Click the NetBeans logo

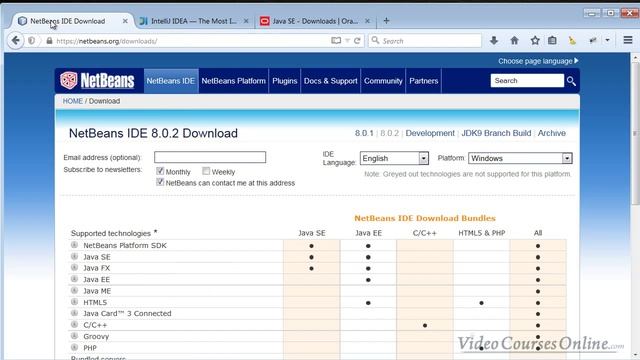[x=97, y=80]
